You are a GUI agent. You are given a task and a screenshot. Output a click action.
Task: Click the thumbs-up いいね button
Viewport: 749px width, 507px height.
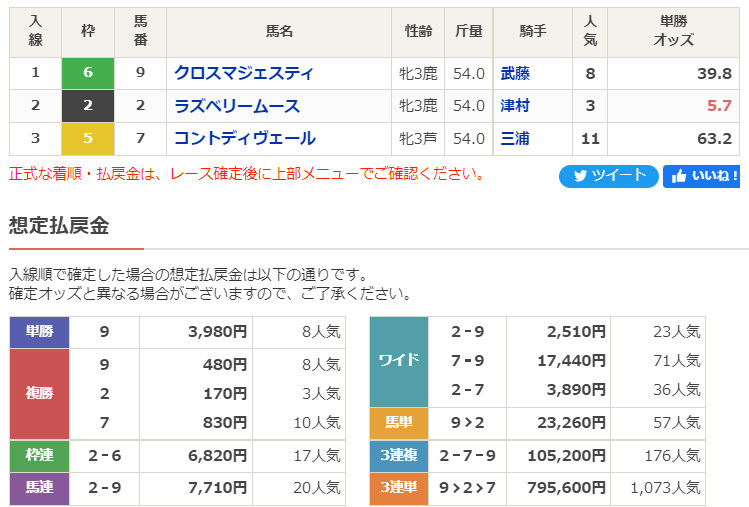point(701,176)
